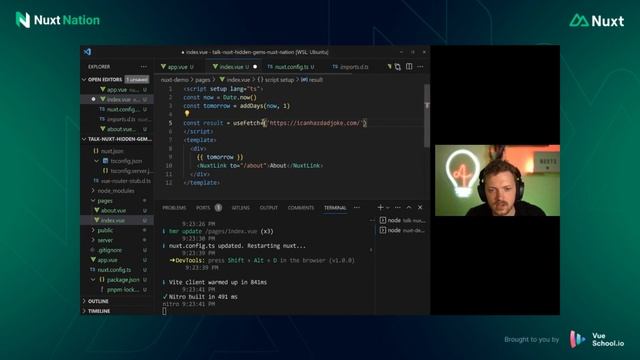Click the yellow lightbulb code action icon
This screenshot has height=360, width=640.
pos(187,114)
